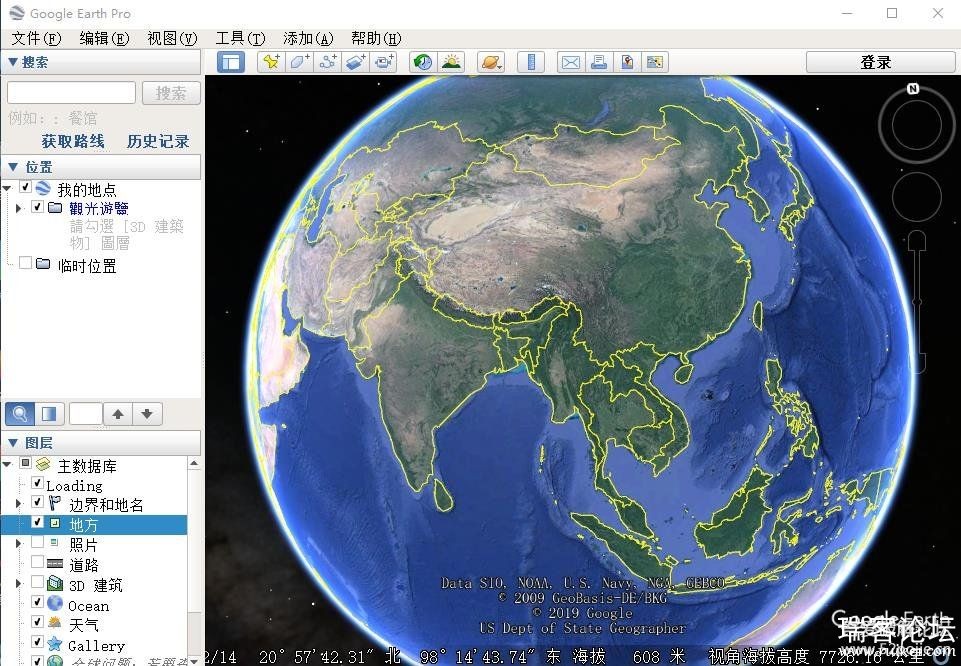Click the Ocean layer globe icon
The width and height of the screenshot is (961, 666).
pos(55,604)
